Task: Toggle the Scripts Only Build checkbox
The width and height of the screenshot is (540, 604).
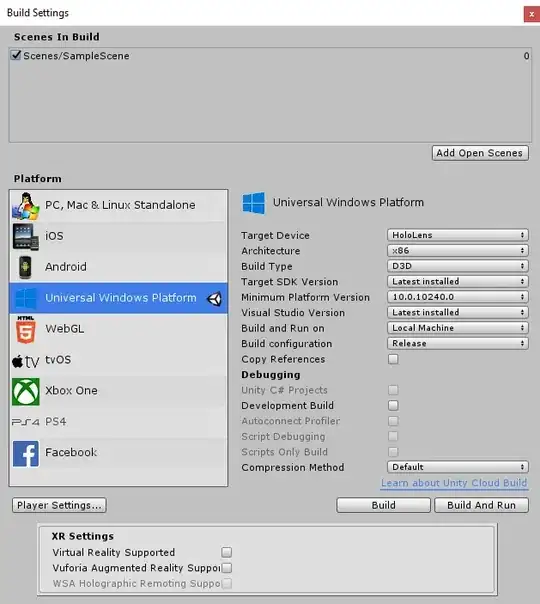Action: click(x=393, y=451)
